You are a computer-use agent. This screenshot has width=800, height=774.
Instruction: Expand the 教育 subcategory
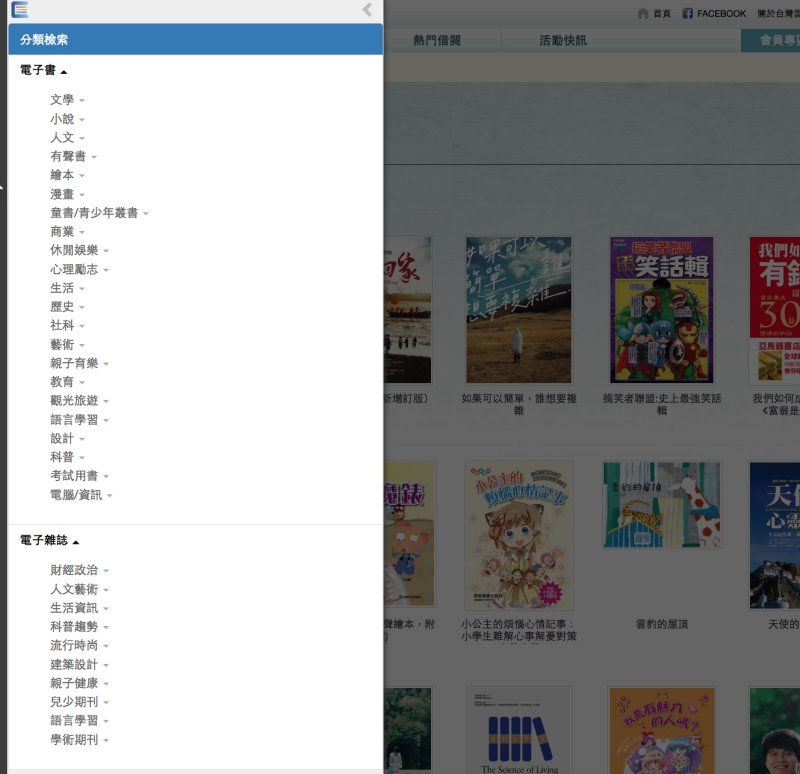click(67, 382)
